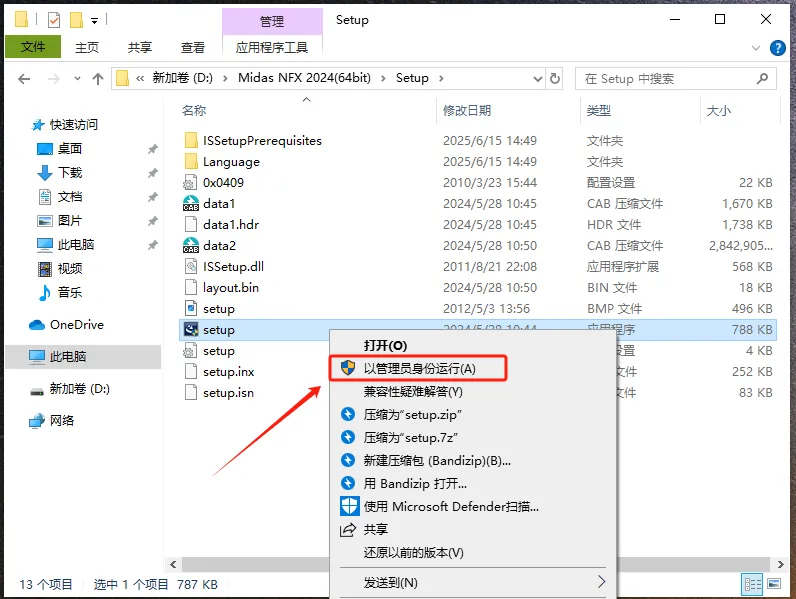The width and height of the screenshot is (796, 599).
Task: Select the data1.hdr file
Action: click(231, 224)
